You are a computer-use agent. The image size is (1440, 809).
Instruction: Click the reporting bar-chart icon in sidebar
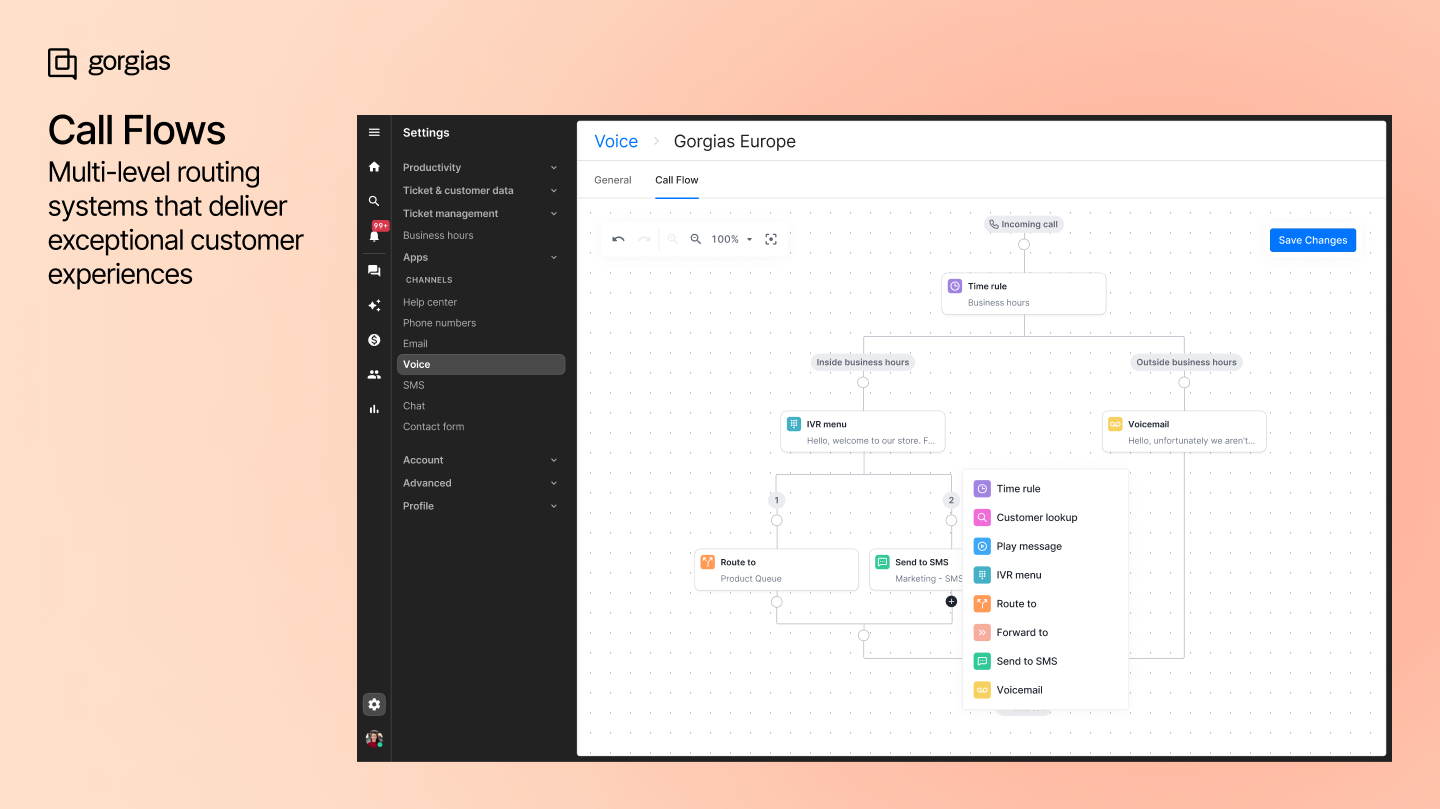click(374, 408)
